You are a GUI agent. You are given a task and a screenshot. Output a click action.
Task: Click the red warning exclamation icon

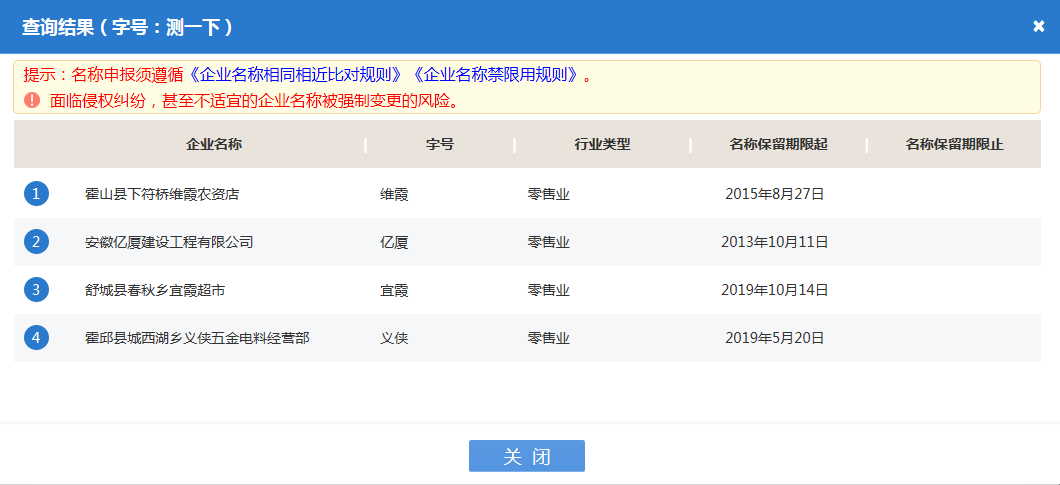click(32, 100)
